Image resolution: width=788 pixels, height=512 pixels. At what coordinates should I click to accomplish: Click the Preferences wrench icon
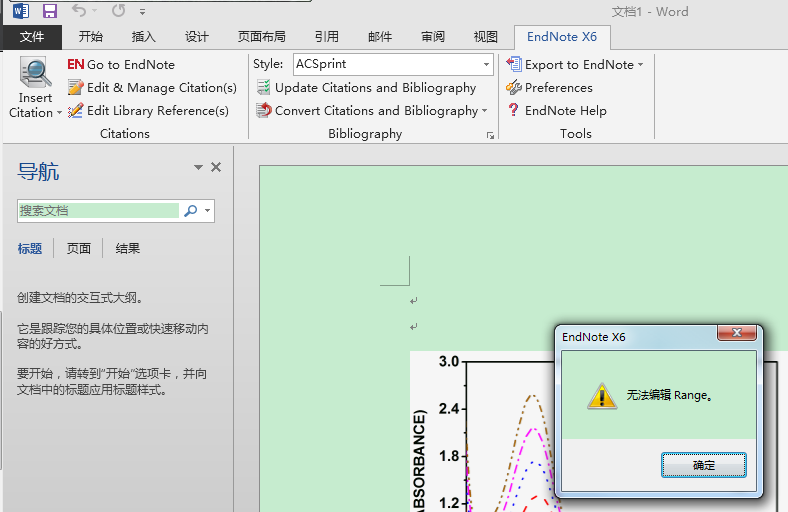pos(514,87)
